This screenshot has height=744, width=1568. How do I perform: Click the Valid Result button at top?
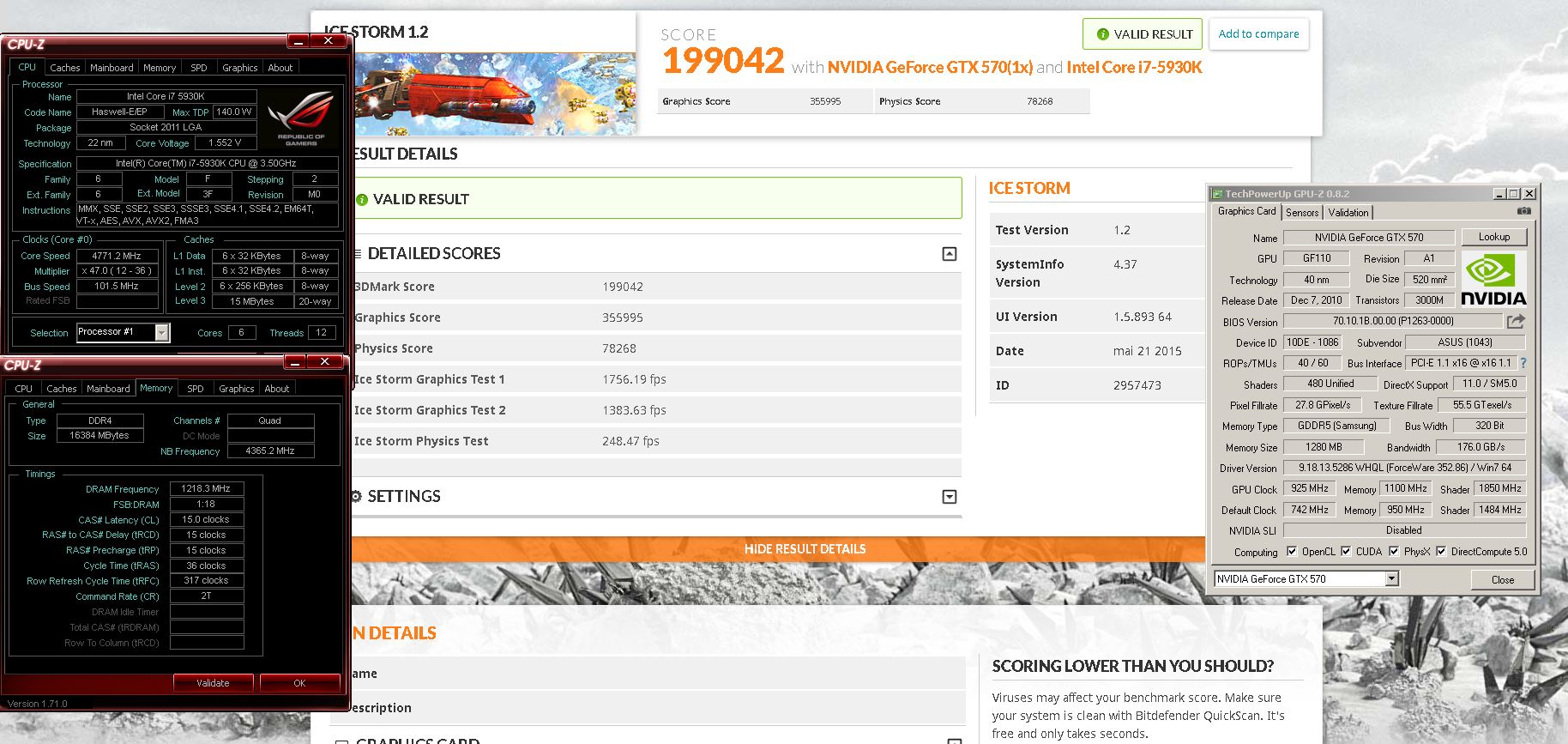(1143, 34)
